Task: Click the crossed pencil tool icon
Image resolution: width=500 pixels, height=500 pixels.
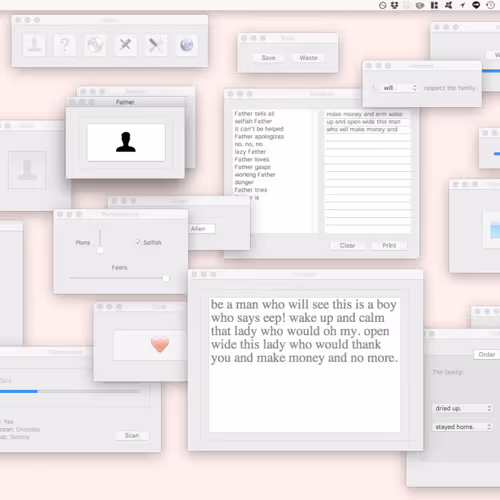Action: pos(125,45)
